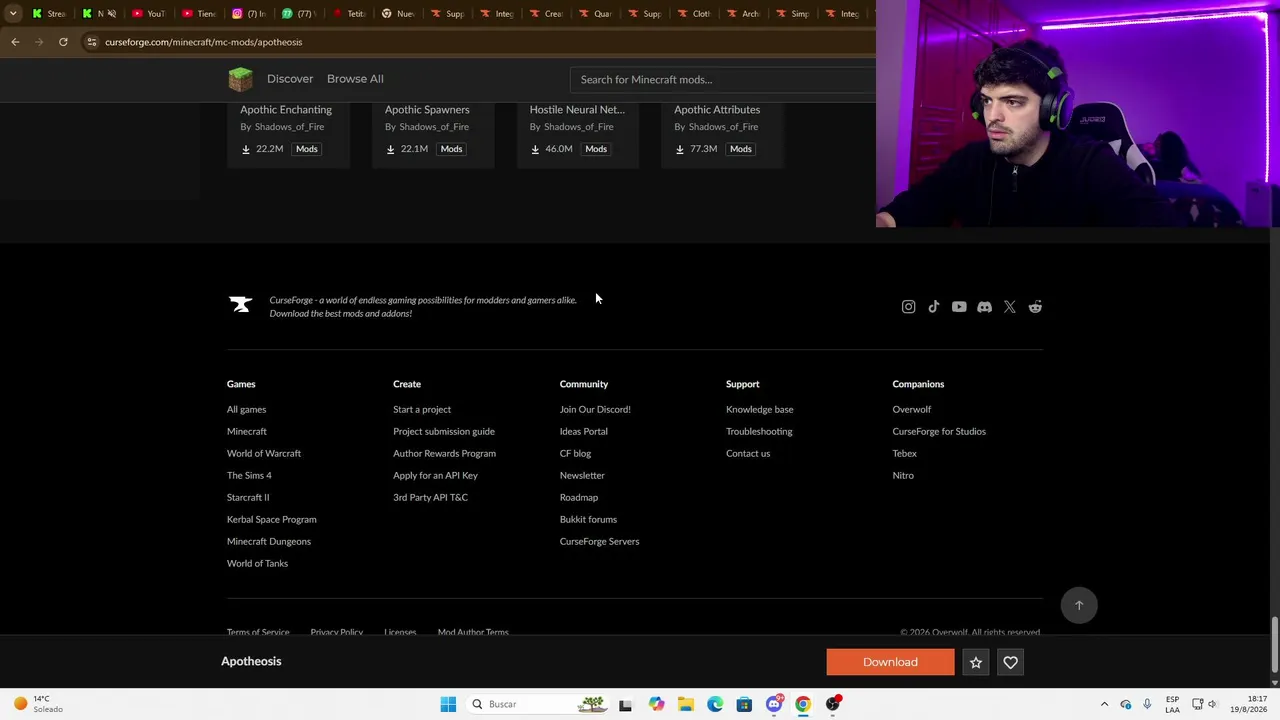
Task: Click the page vertical scrollbar thumb
Action: tap(1275, 645)
